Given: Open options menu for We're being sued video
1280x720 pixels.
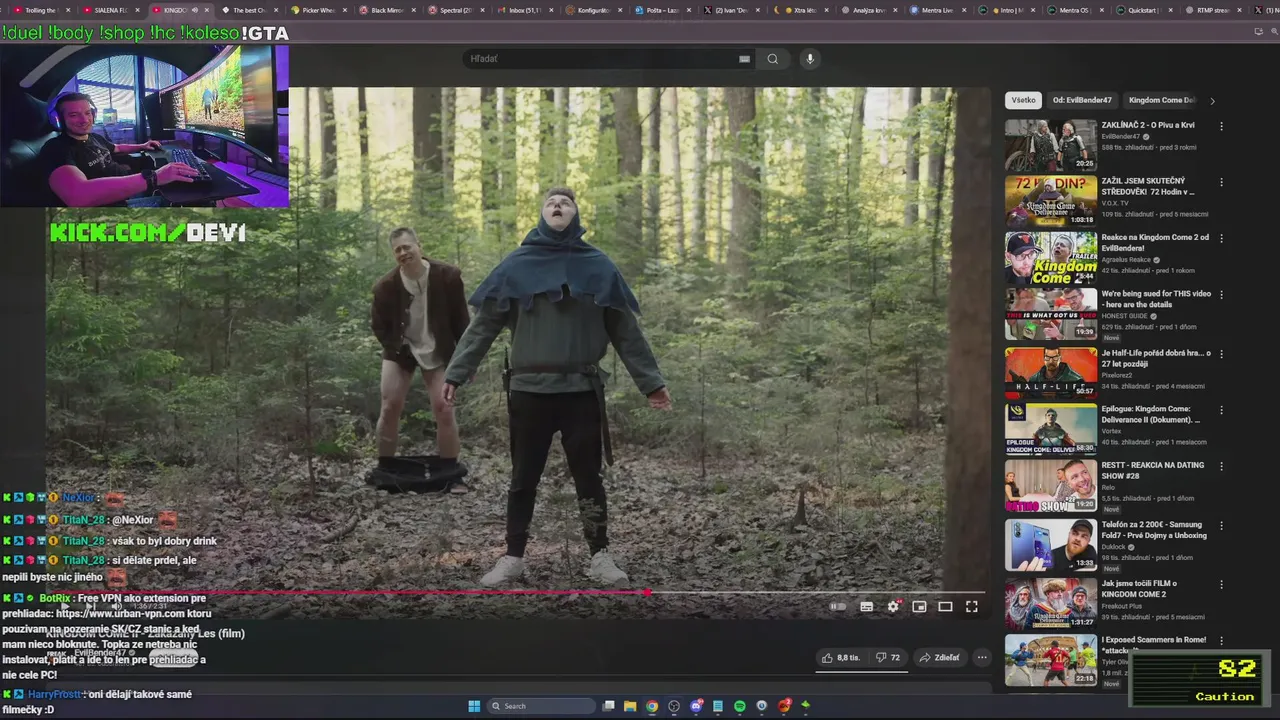Looking at the screenshot, I should (1221, 295).
